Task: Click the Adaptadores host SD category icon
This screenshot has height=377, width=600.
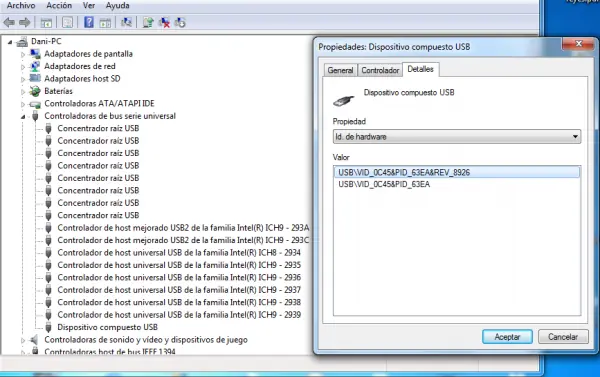Action: click(x=35, y=78)
